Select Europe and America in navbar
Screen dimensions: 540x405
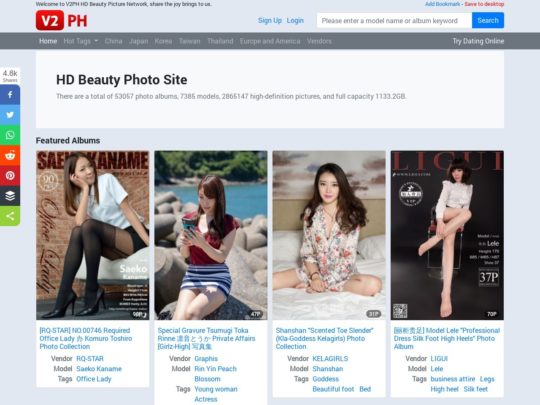pos(270,41)
